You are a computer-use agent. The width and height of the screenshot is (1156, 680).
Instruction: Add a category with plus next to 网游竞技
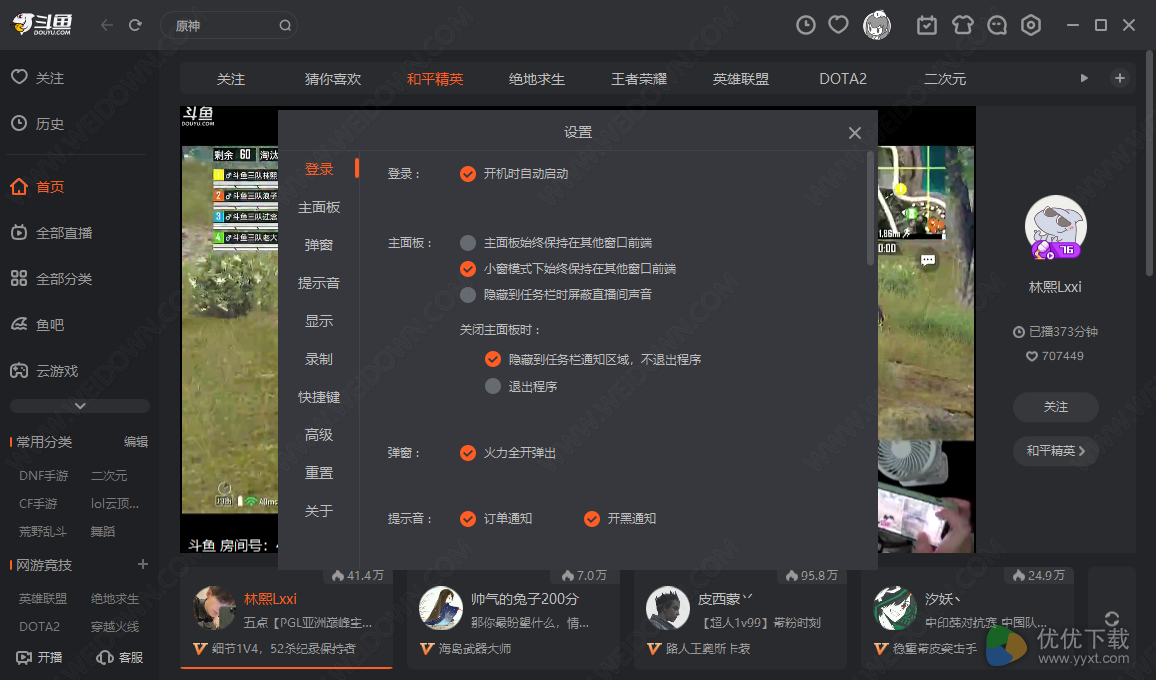[143, 564]
